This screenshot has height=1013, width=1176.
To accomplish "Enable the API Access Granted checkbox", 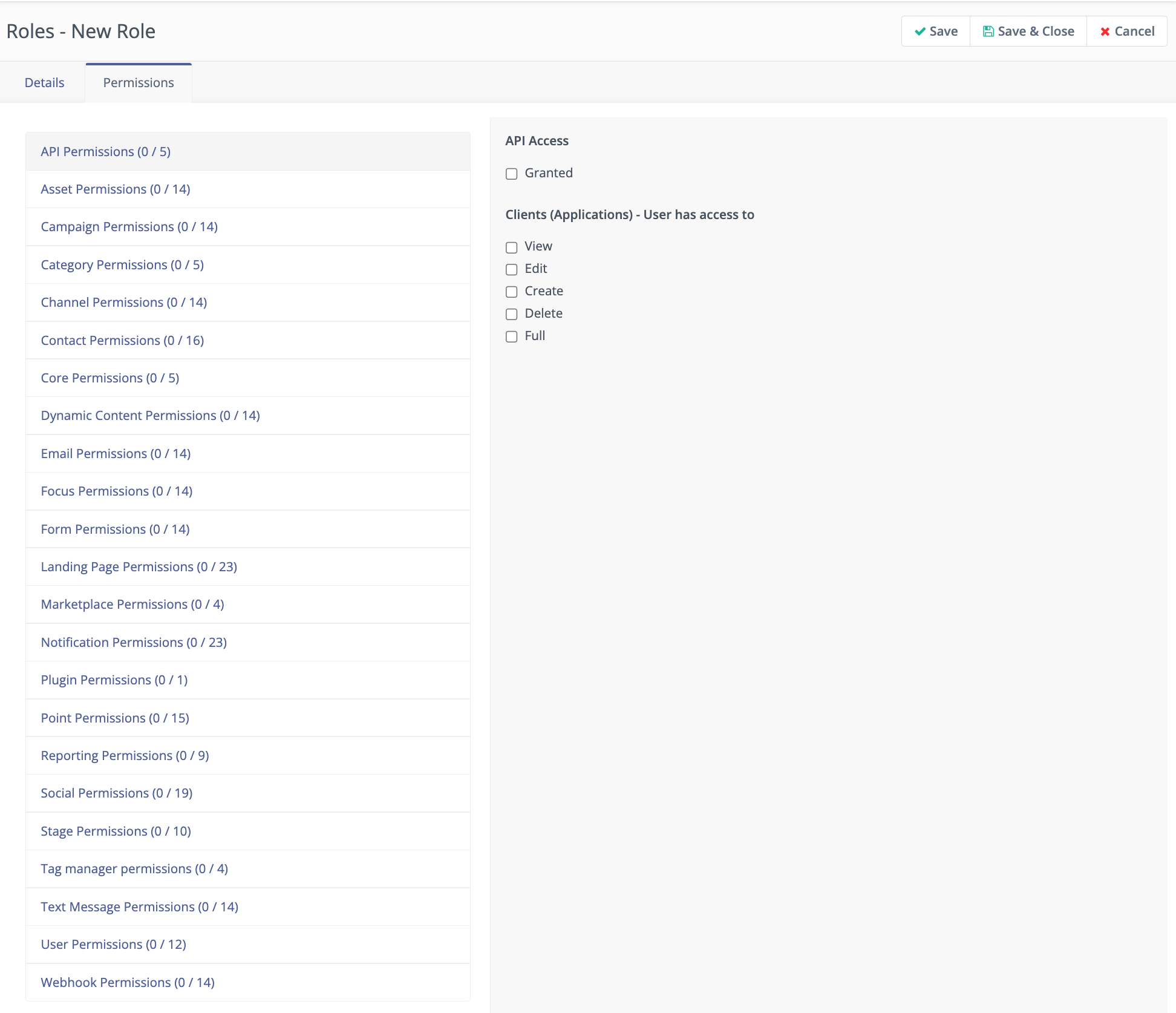I will [512, 174].
